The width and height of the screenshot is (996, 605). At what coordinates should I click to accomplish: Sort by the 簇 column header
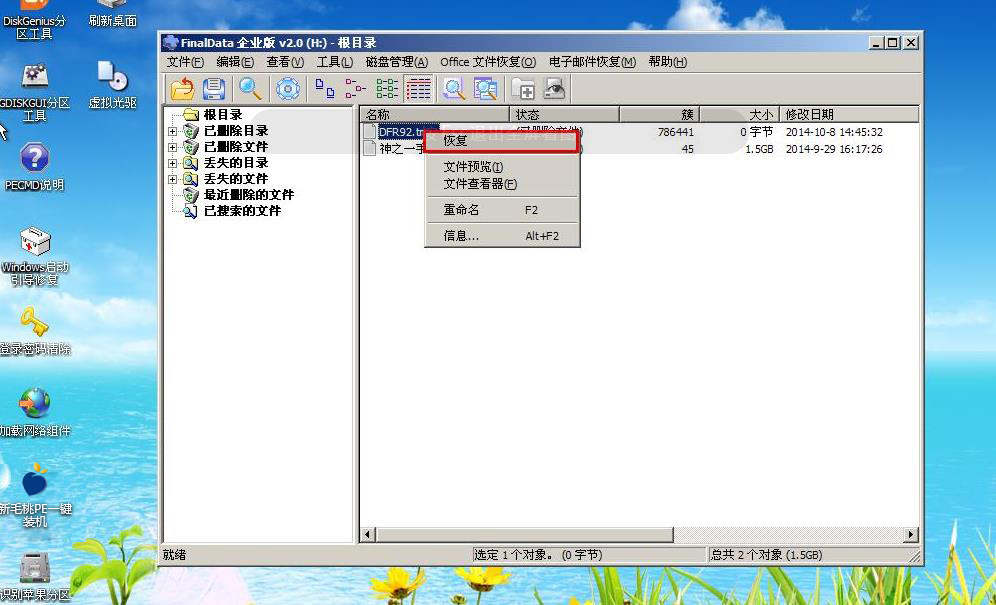(x=659, y=114)
